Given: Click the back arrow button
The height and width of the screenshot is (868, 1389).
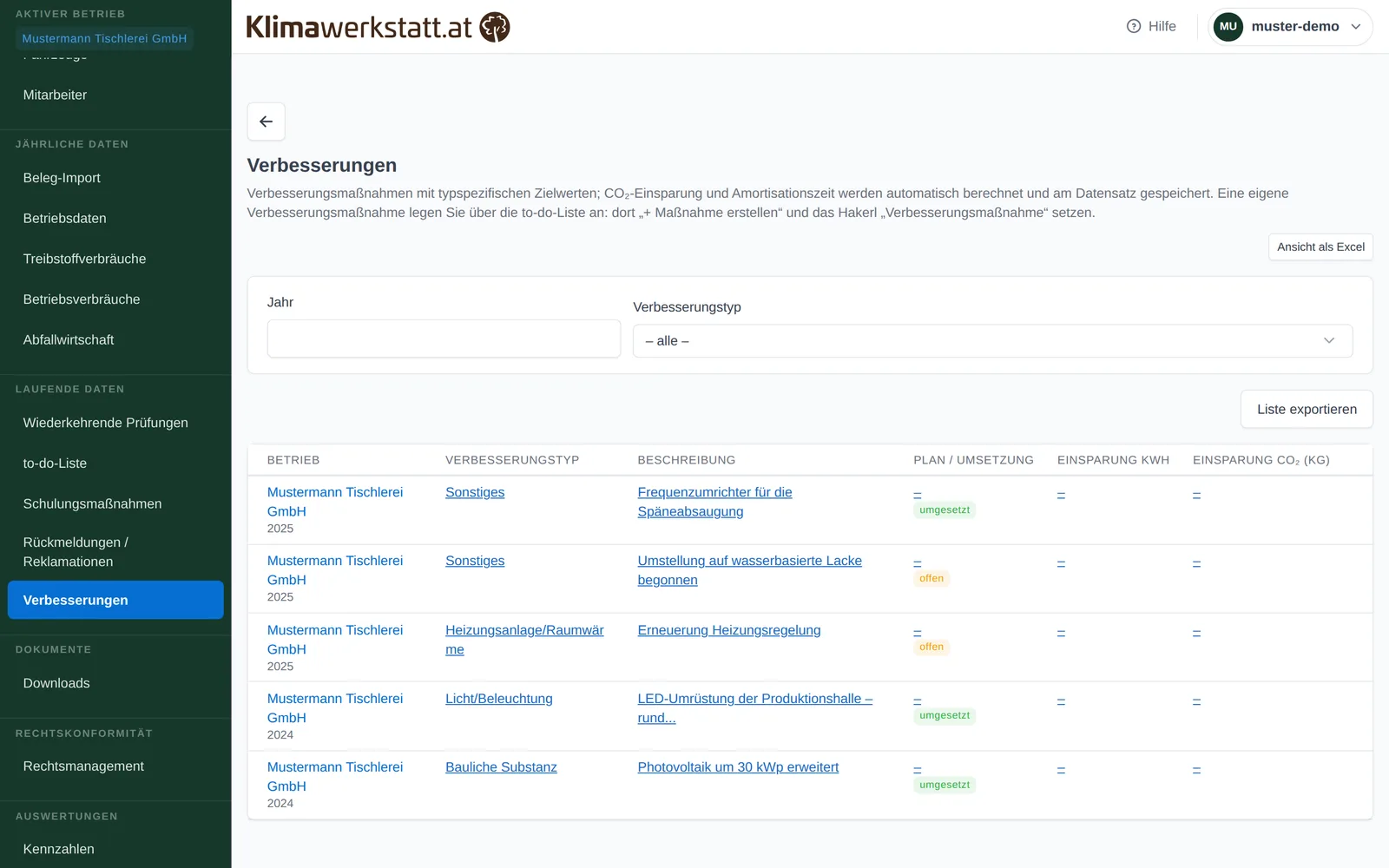Looking at the screenshot, I should 266,122.
